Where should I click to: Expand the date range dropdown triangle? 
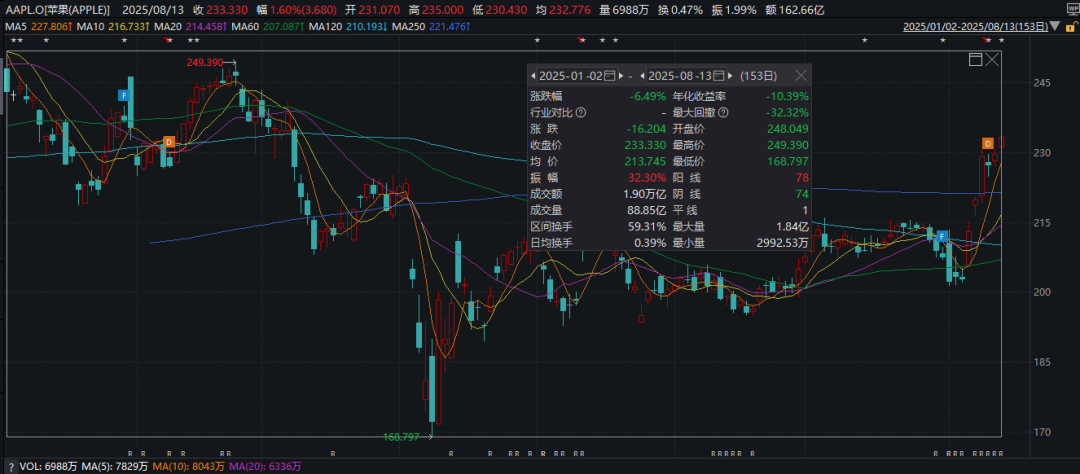coord(1054,27)
